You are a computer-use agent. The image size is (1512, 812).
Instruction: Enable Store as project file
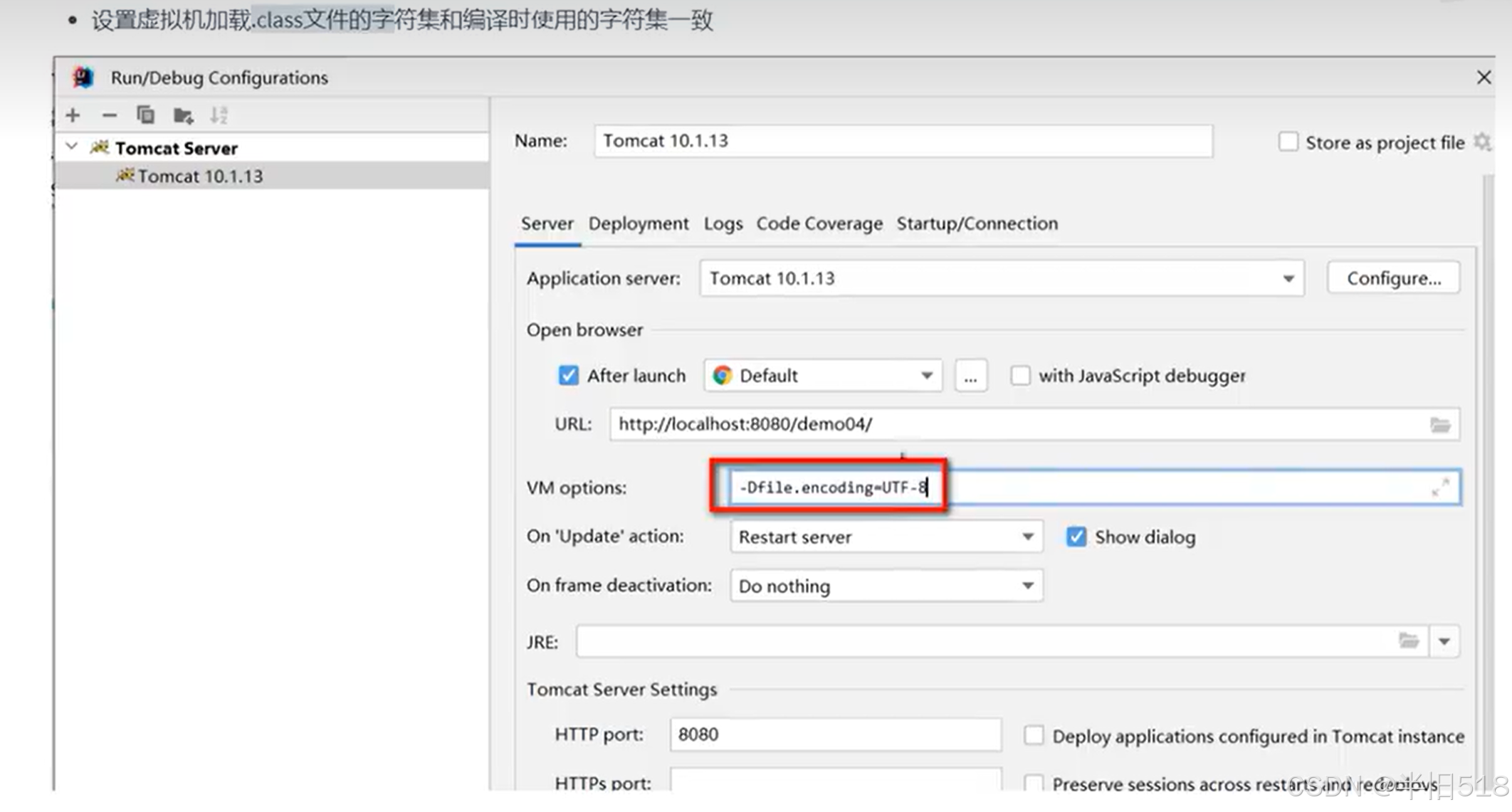(1288, 142)
